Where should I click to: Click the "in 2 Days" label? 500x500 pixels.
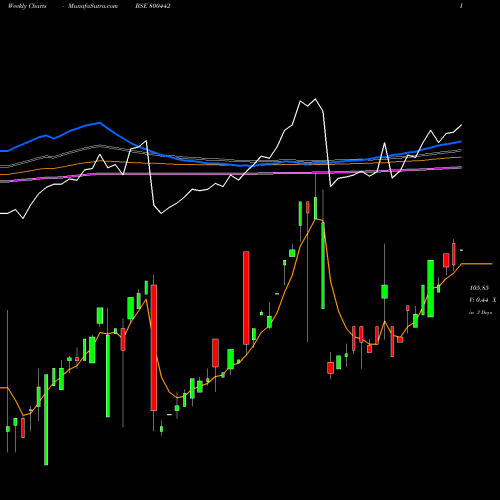click(481, 313)
